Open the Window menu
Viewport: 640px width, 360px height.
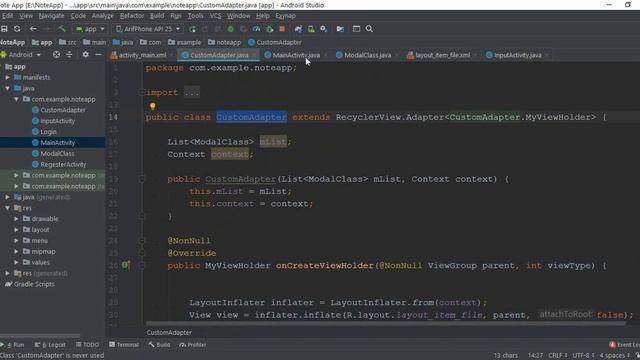238,16
